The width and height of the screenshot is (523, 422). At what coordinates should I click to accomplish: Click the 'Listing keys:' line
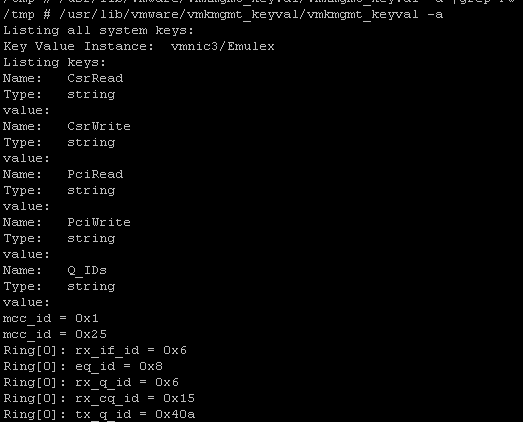pos(54,62)
